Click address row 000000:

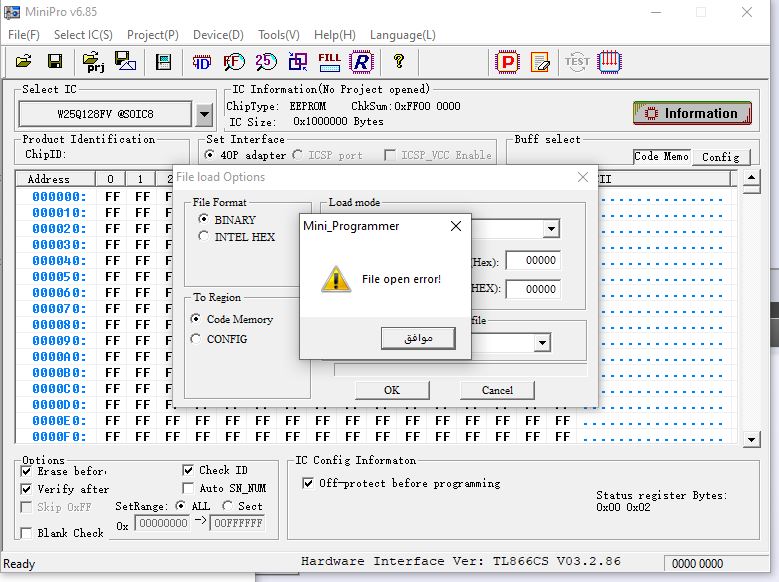pyautogui.click(x=59, y=197)
